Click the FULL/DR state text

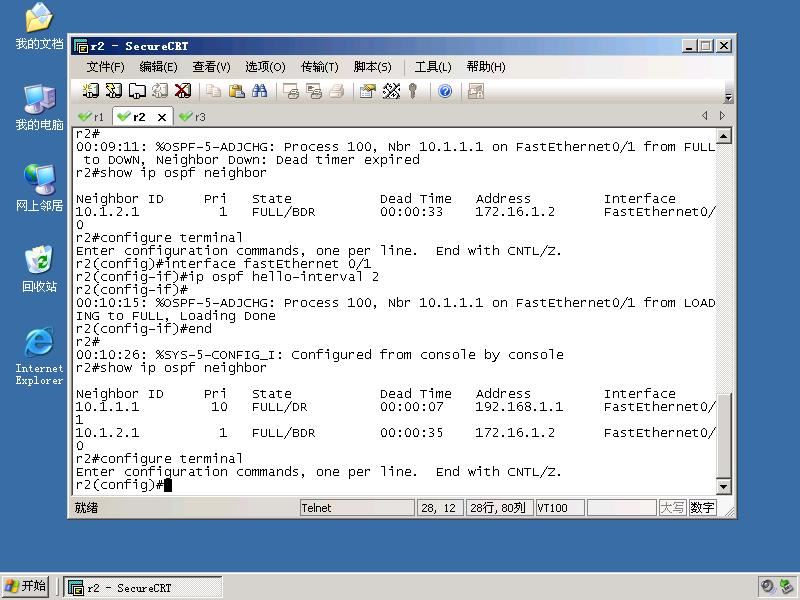click(280, 407)
